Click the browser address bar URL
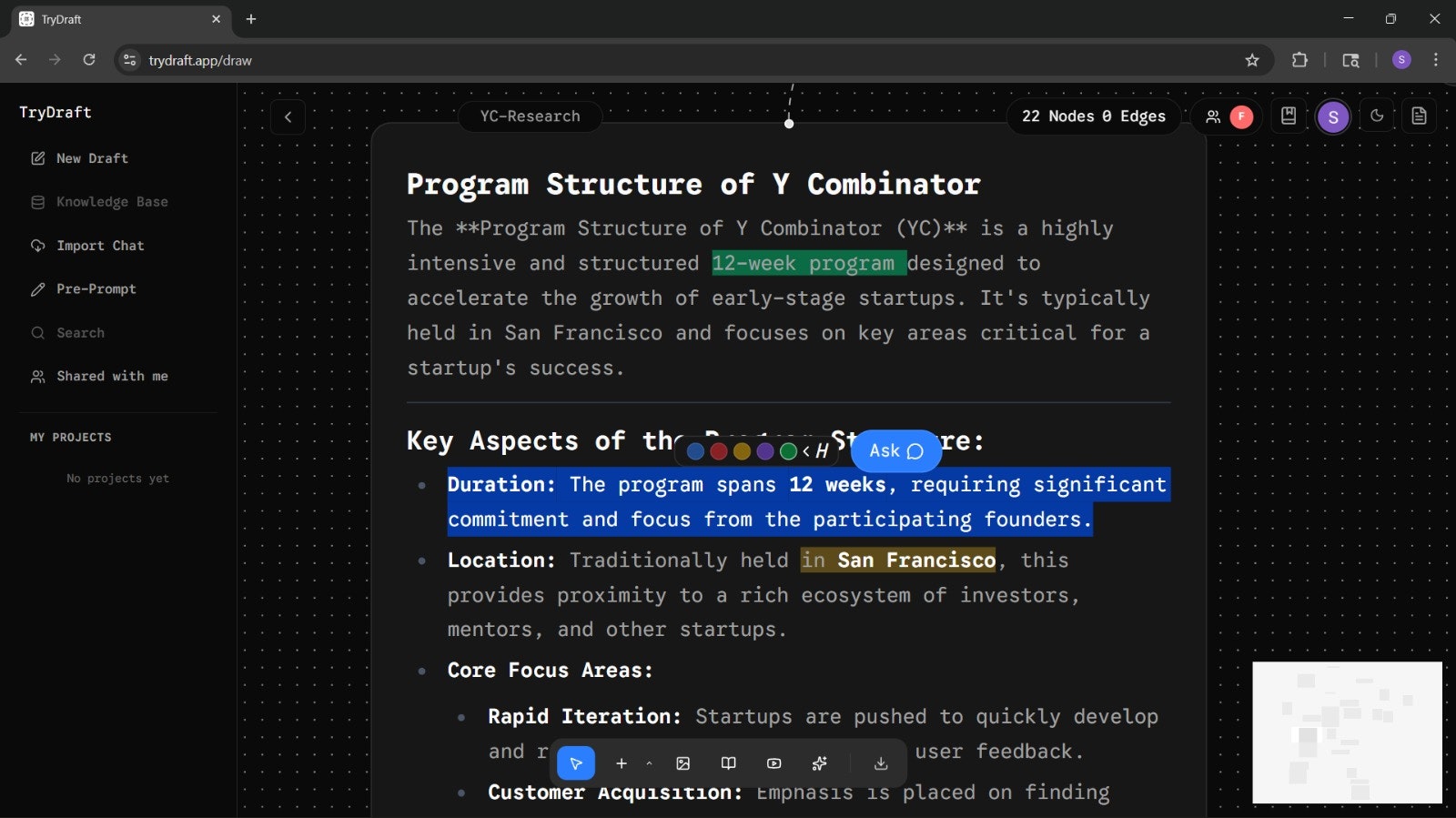 click(x=200, y=60)
